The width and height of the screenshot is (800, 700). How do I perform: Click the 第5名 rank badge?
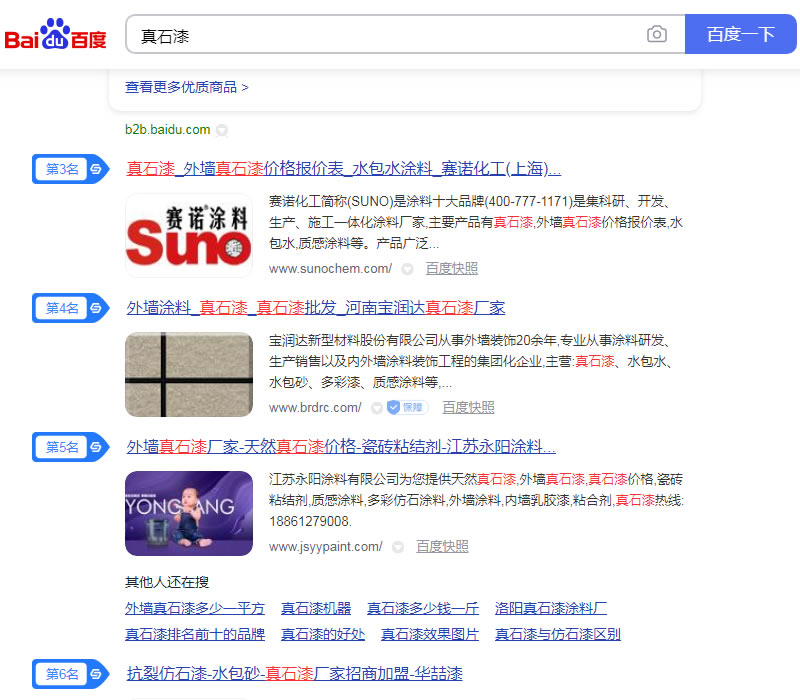click(x=70, y=447)
